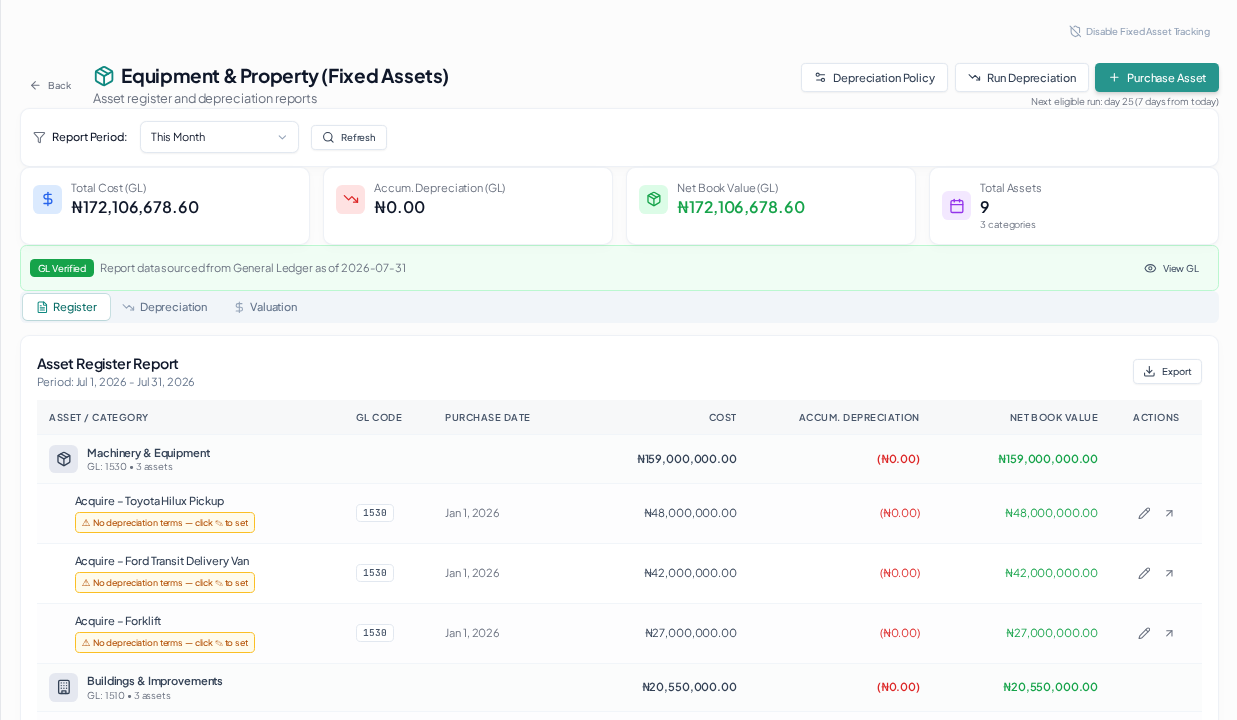Image resolution: width=1237 pixels, height=720 pixels.
Task: Collapse the Machinery & Equipment category row
Action: (x=619, y=459)
